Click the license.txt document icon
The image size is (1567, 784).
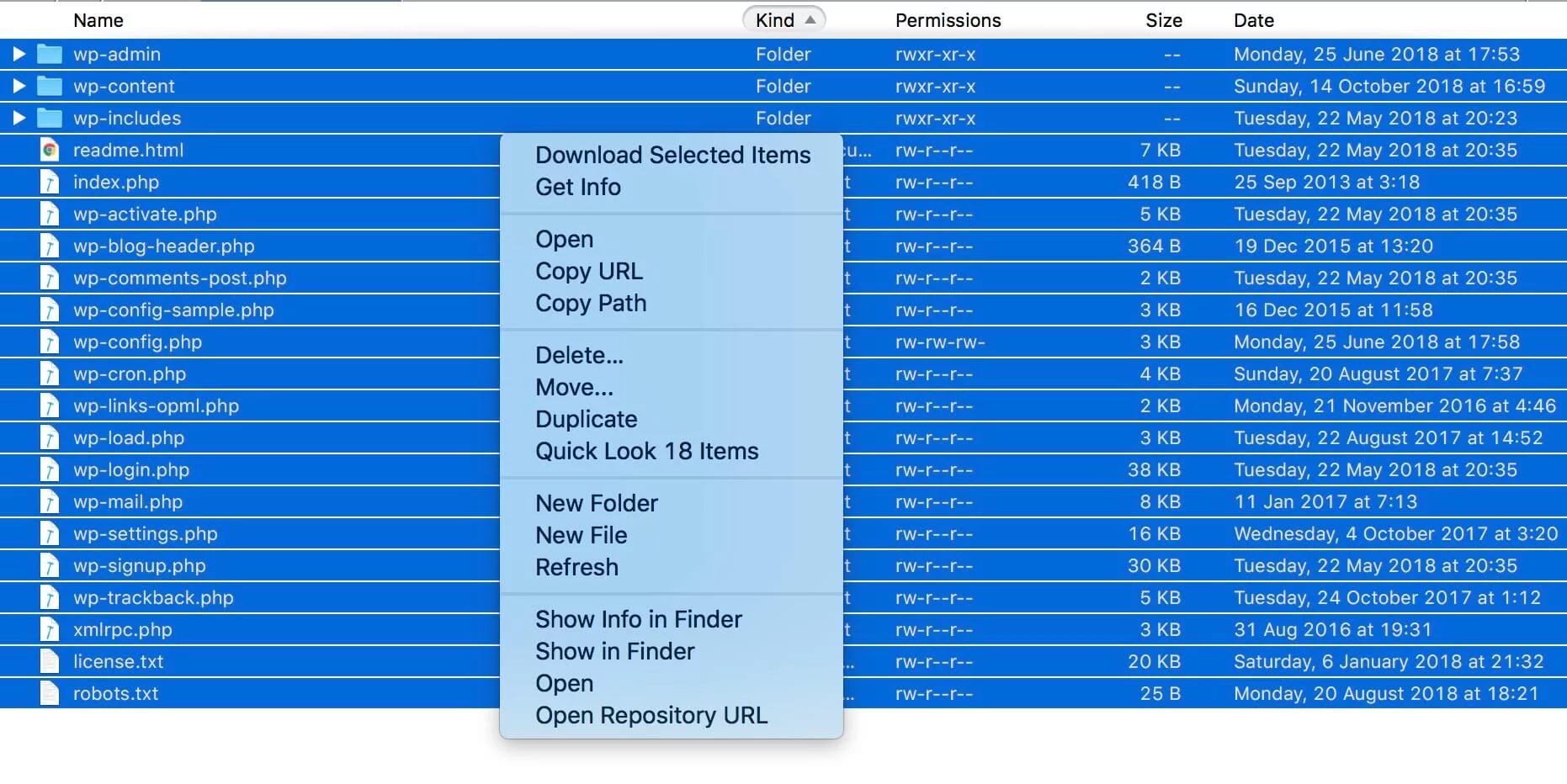click(x=50, y=662)
